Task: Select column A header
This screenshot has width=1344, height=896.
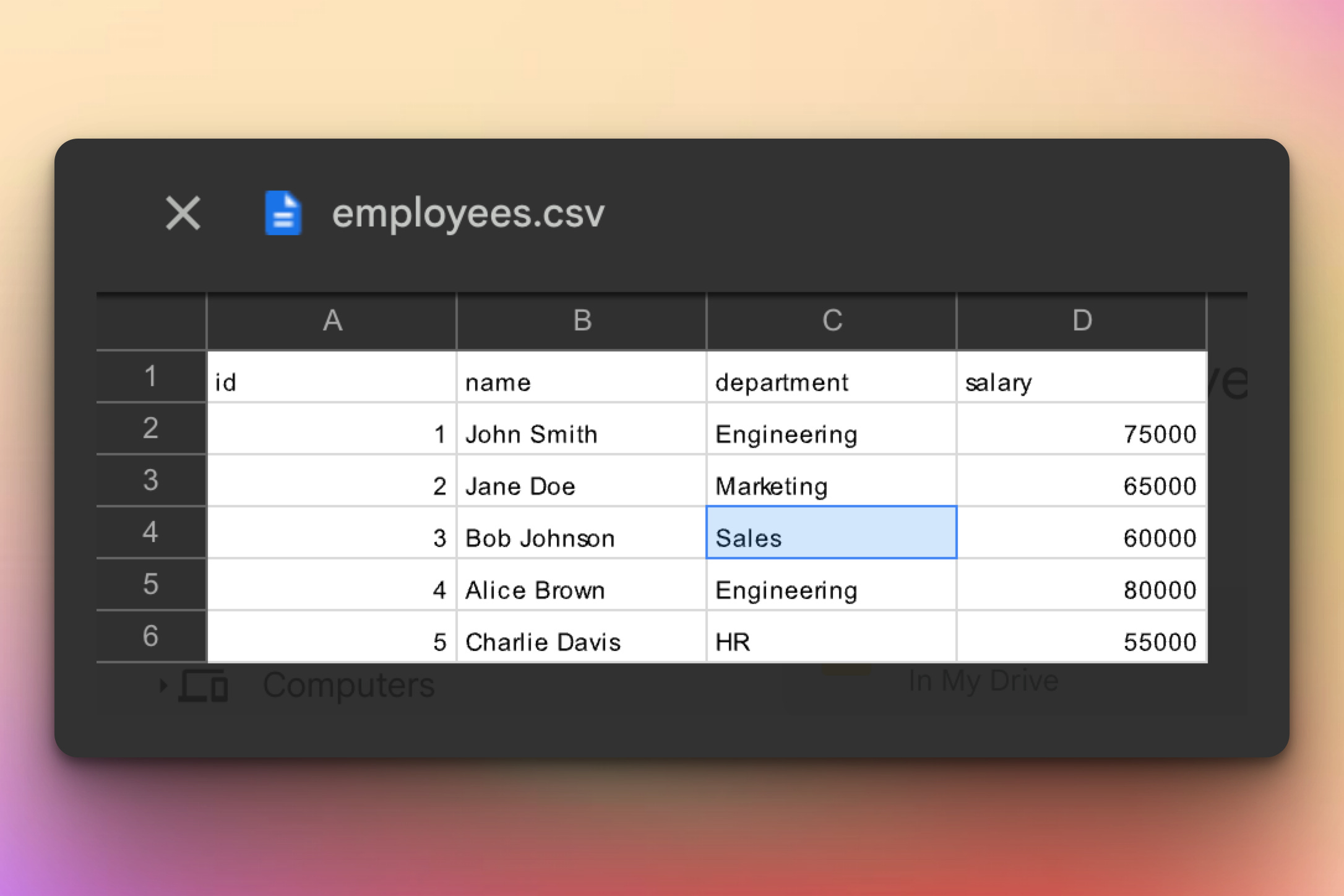Action: [332, 321]
